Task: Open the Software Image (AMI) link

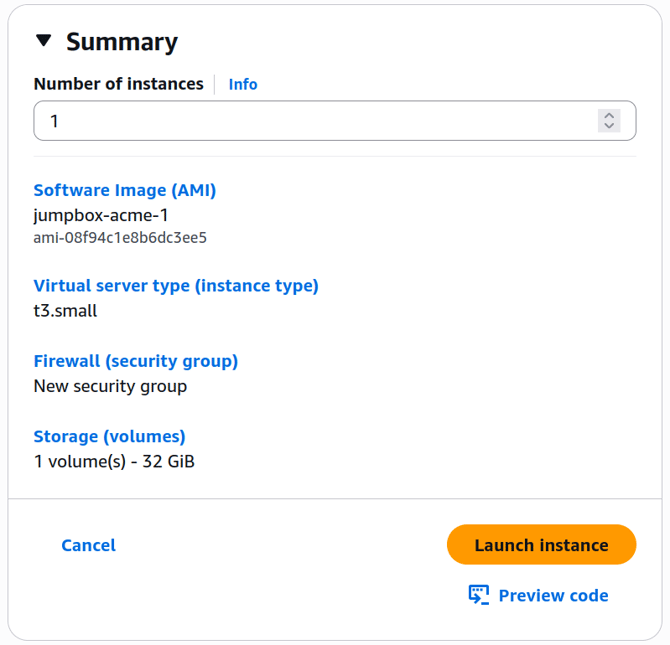Action: [x=125, y=190]
